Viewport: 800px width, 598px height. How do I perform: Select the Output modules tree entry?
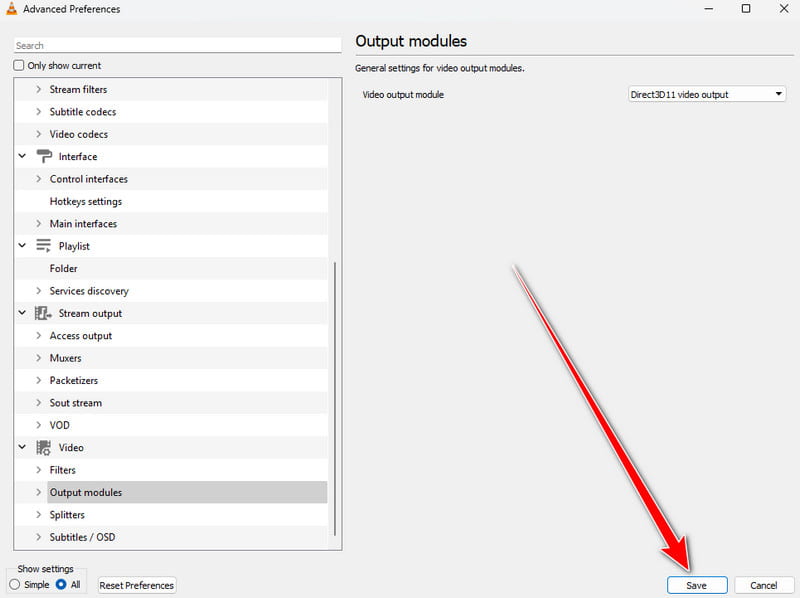click(86, 492)
